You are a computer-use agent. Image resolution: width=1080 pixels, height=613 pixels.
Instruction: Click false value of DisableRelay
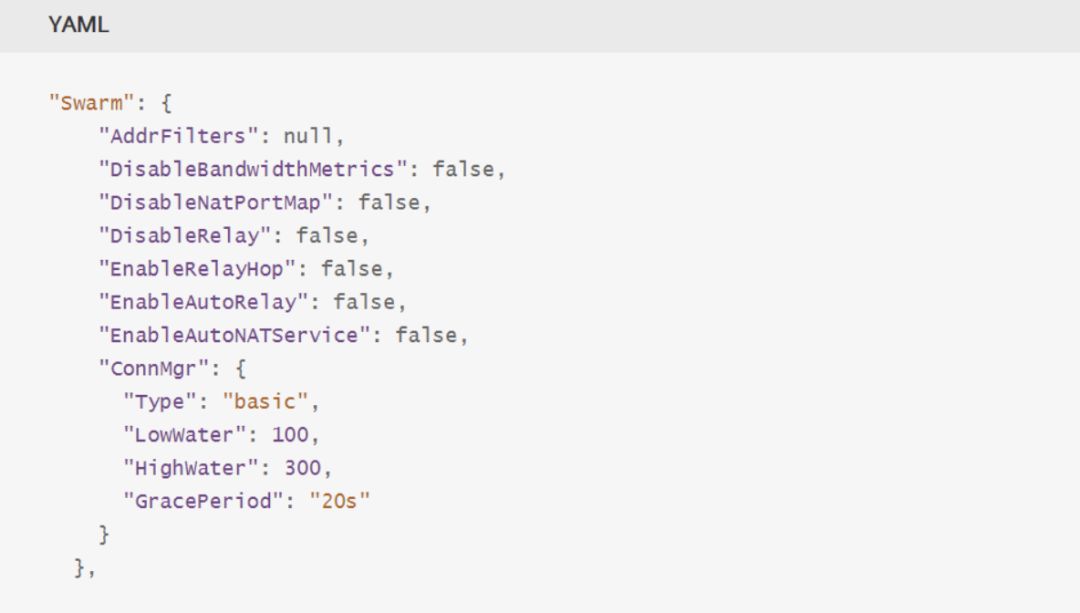[327, 236]
